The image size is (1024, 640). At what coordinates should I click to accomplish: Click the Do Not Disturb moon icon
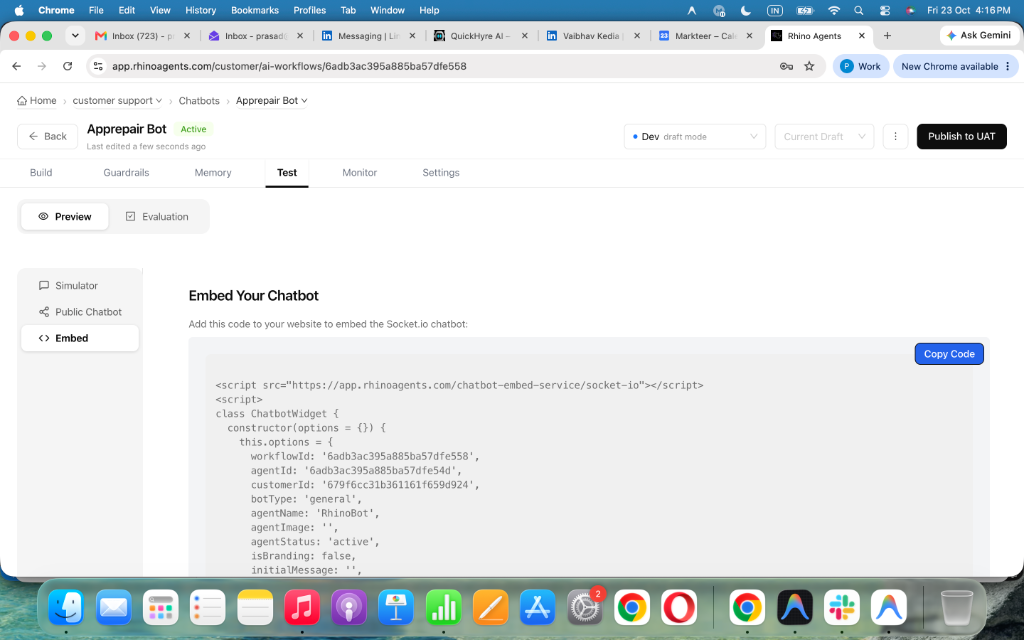[x=746, y=10]
